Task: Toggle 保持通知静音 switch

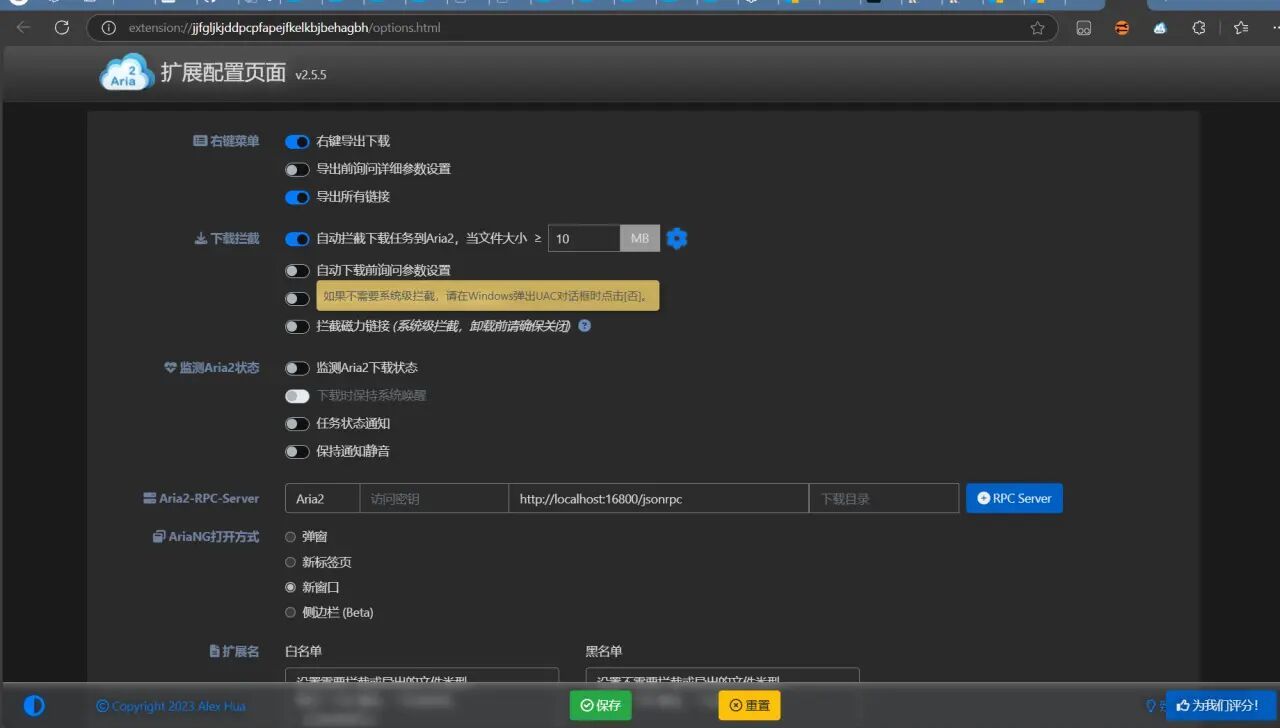Action: (297, 452)
